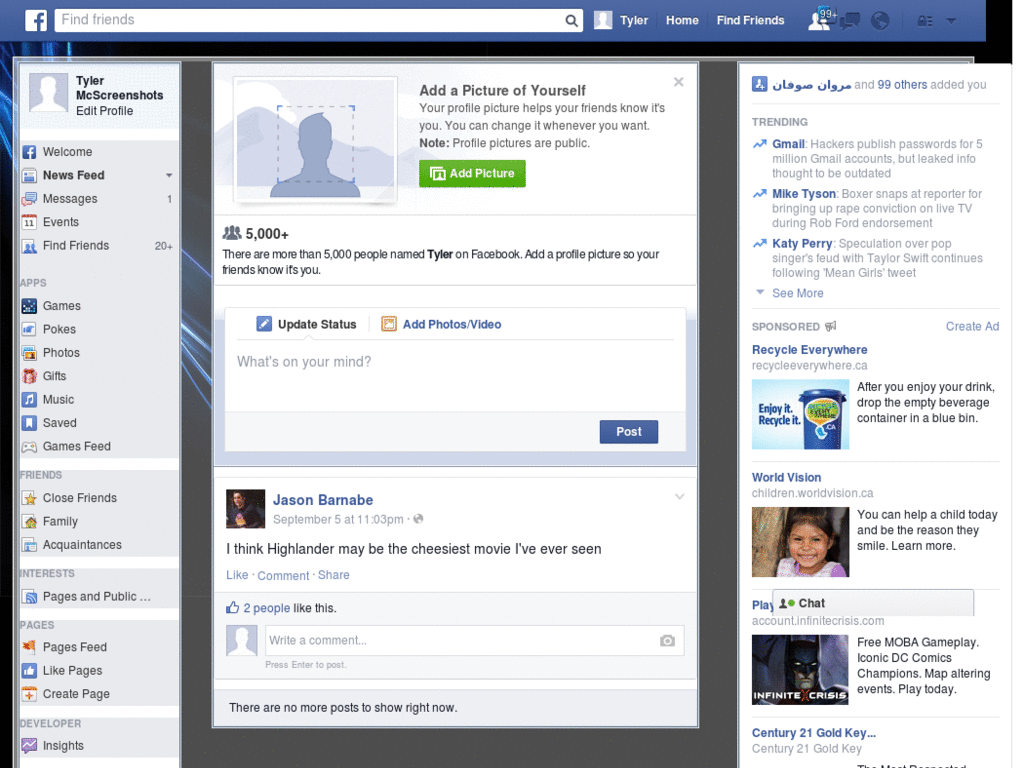Open 99 others added you link
The width and height of the screenshot is (1024, 768).
902,84
